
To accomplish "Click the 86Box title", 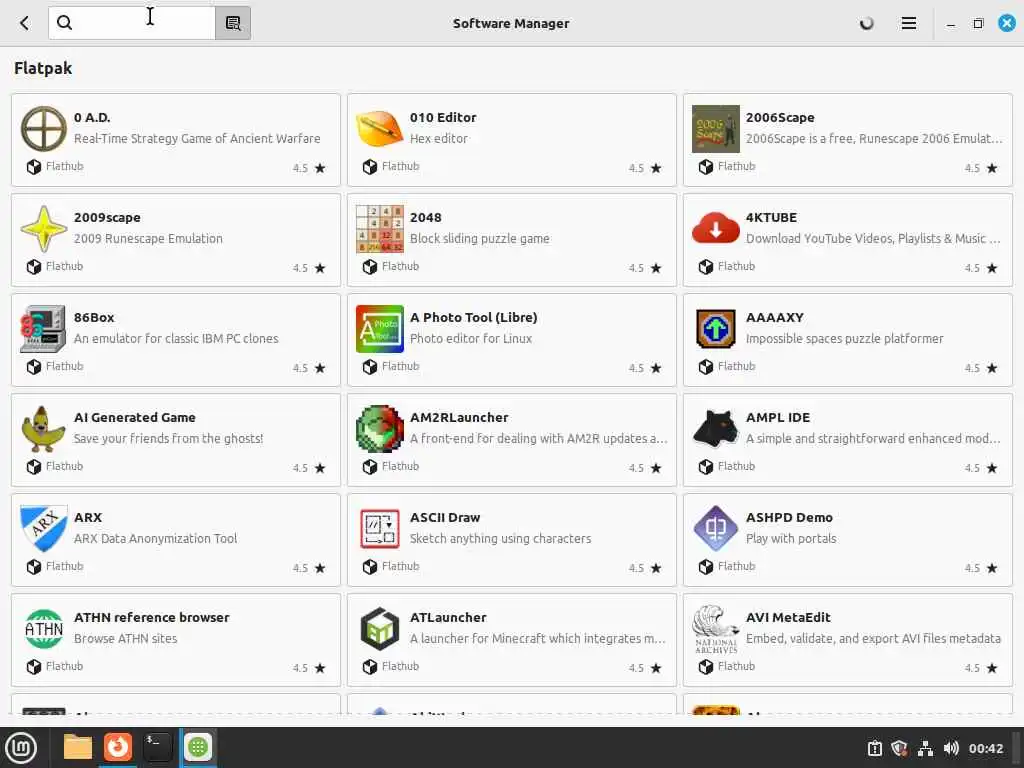I will point(94,317).
